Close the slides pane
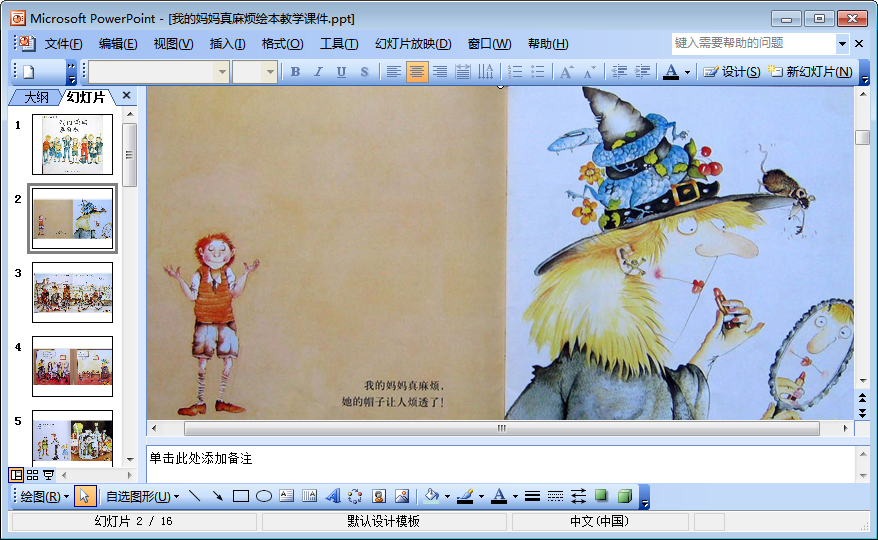878x540 pixels. click(127, 95)
